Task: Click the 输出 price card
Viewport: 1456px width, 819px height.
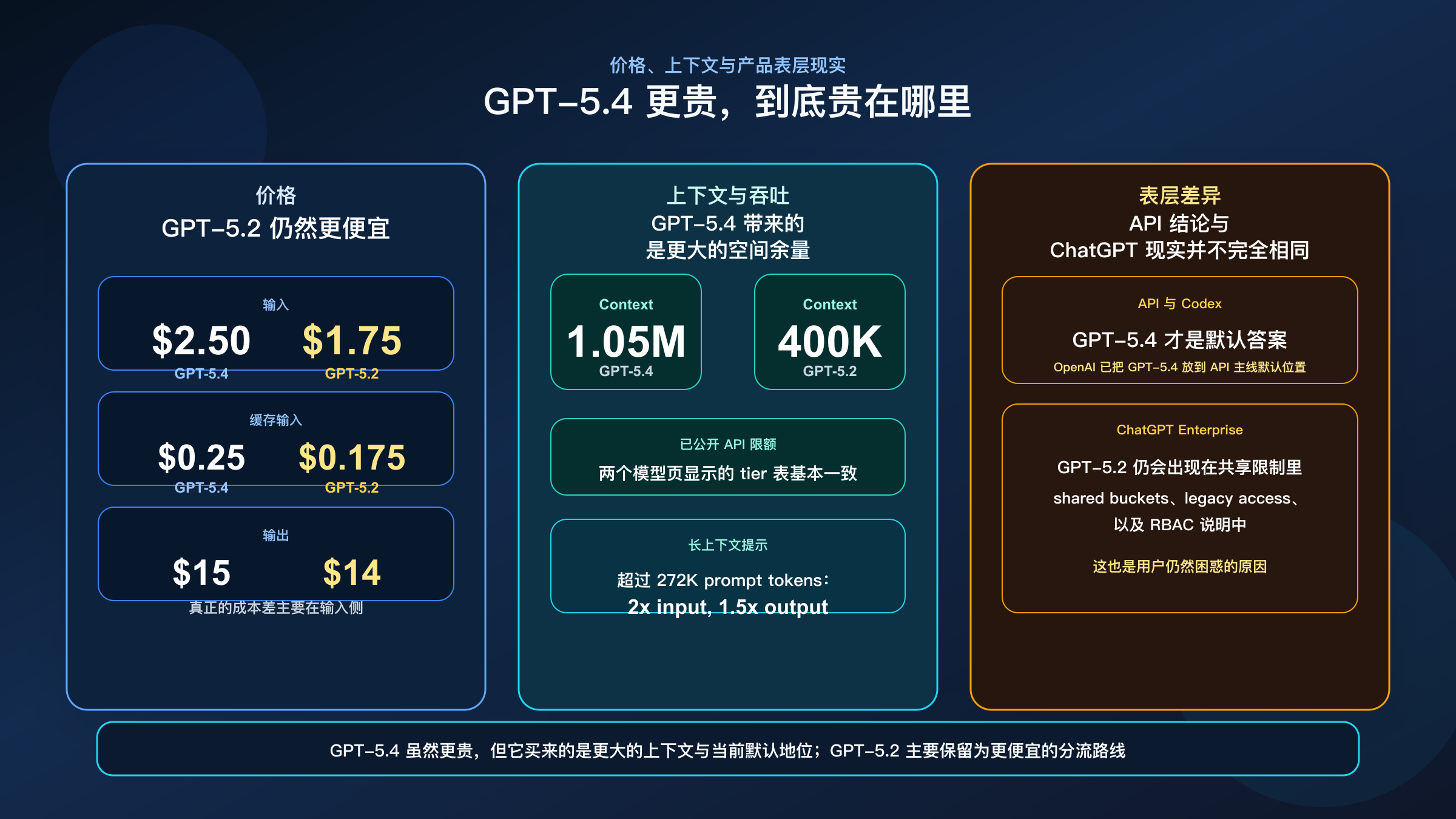Action: [276, 553]
